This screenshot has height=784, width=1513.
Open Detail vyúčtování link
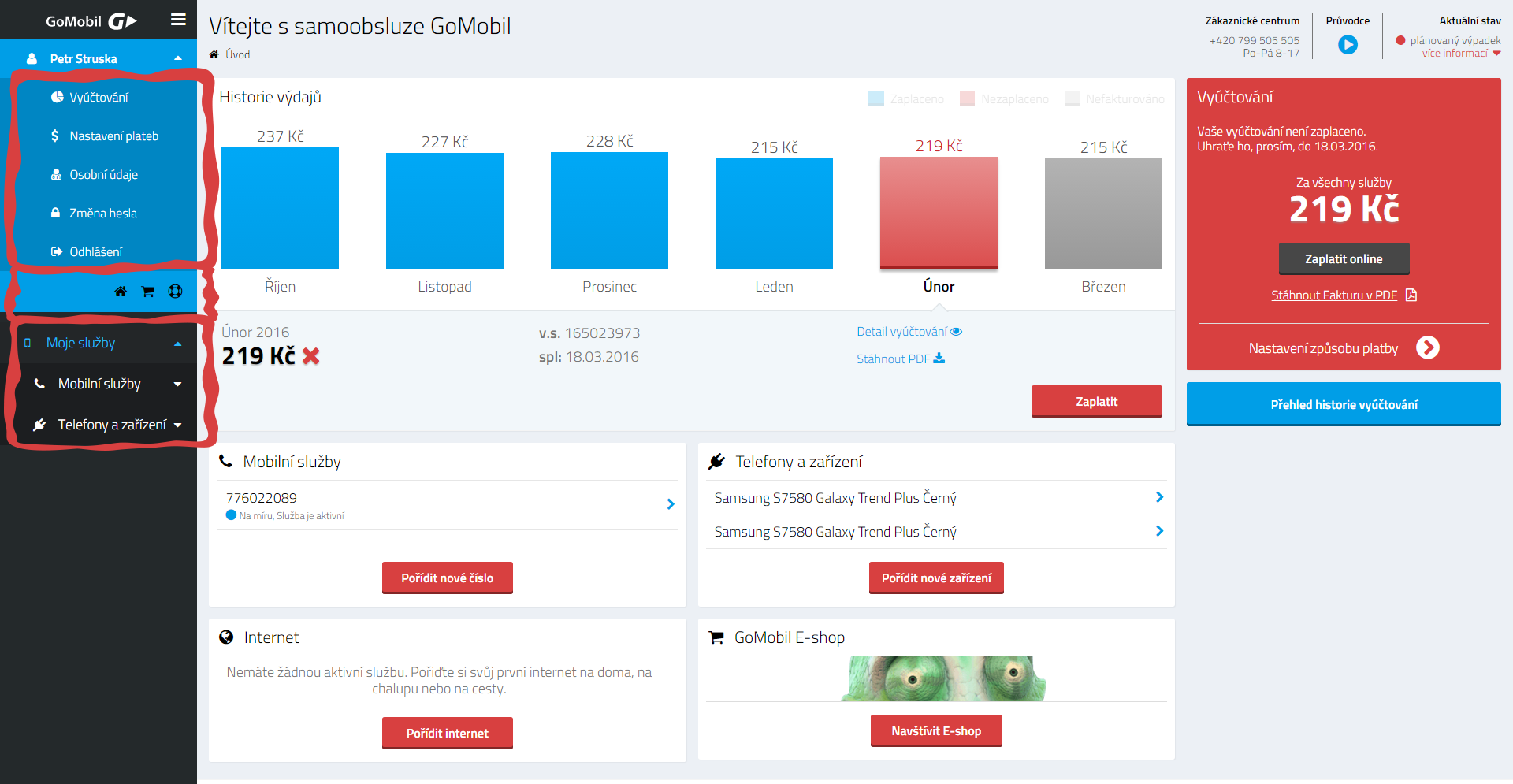[x=901, y=332]
